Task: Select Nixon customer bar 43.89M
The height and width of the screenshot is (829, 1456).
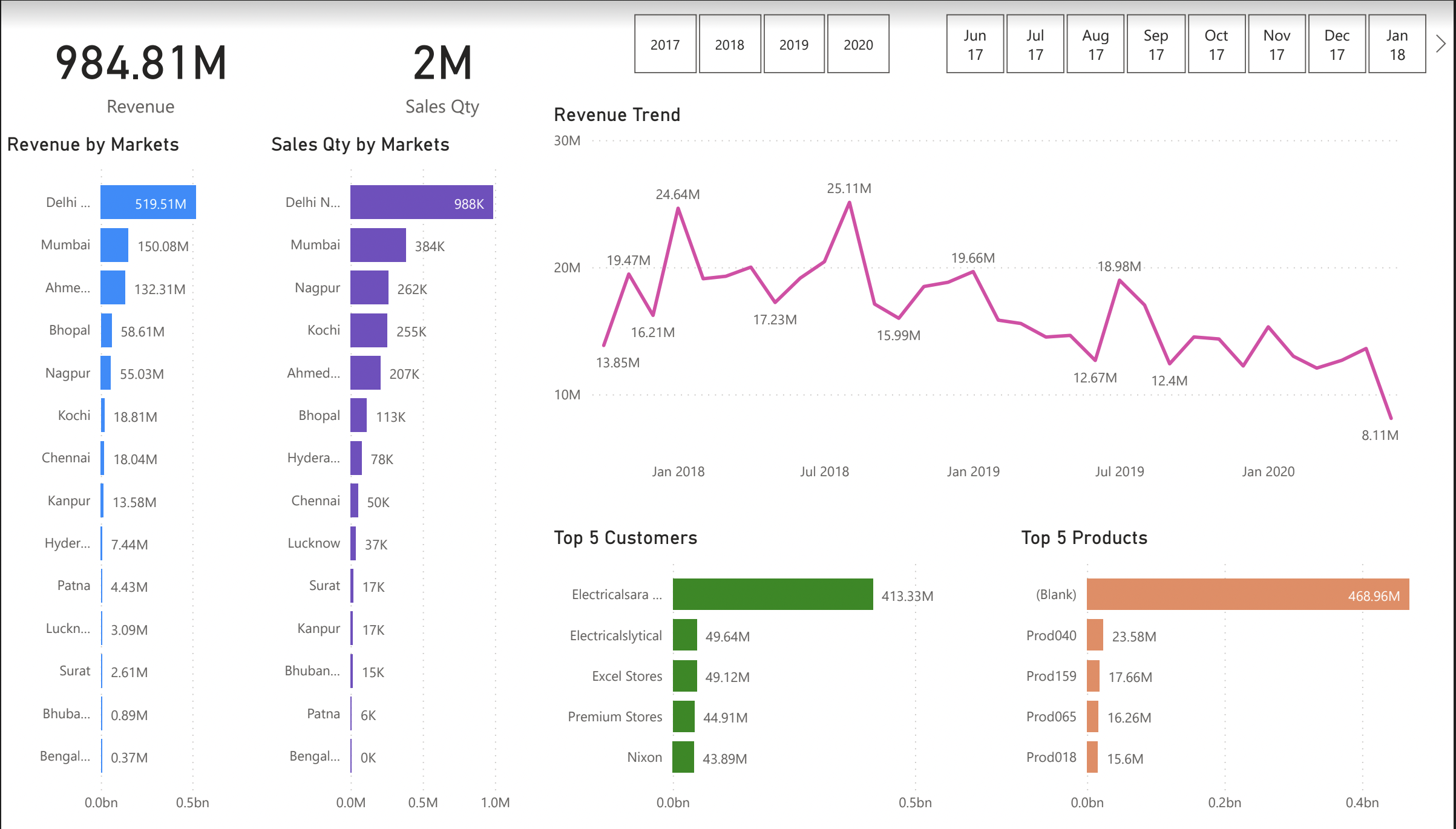Action: 683,757
